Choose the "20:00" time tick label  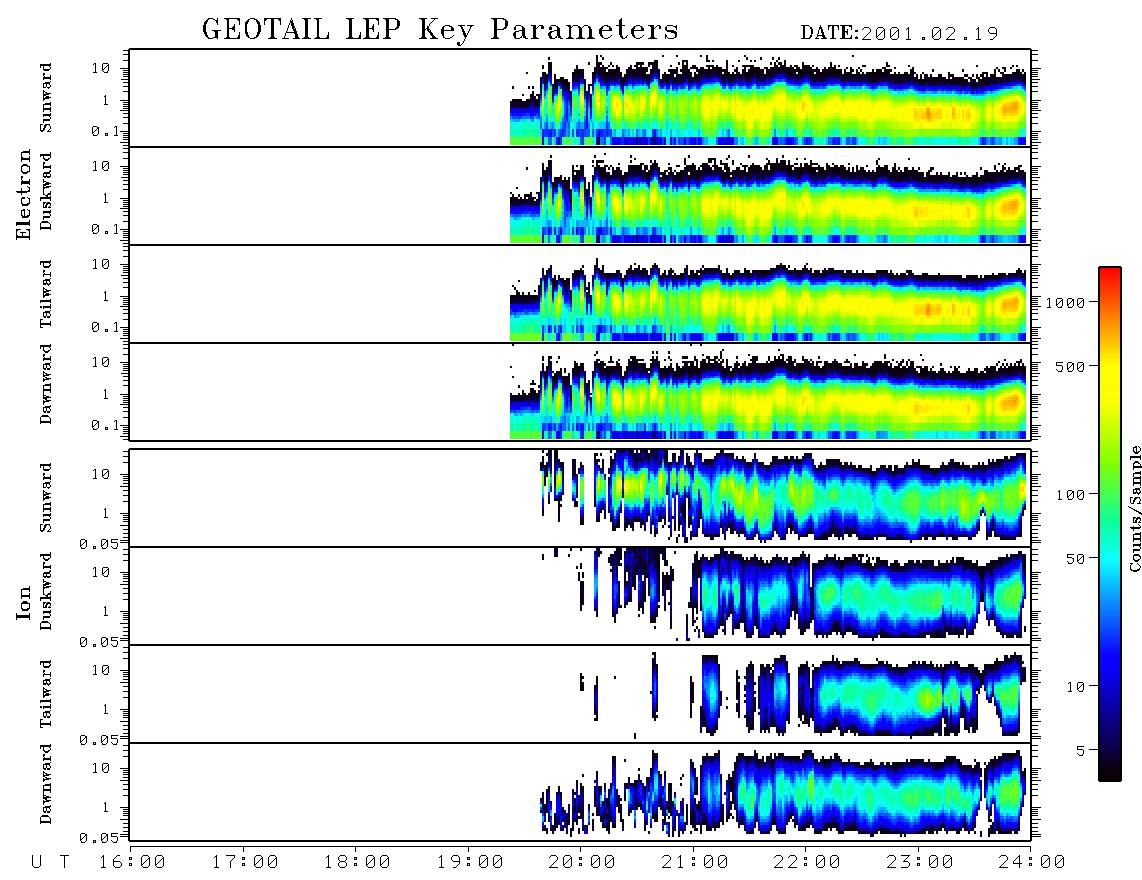coord(583,862)
